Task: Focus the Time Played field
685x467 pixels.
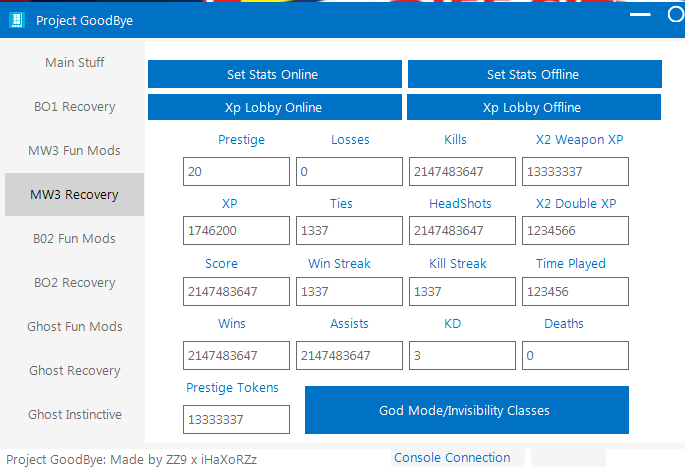Action: click(575, 292)
